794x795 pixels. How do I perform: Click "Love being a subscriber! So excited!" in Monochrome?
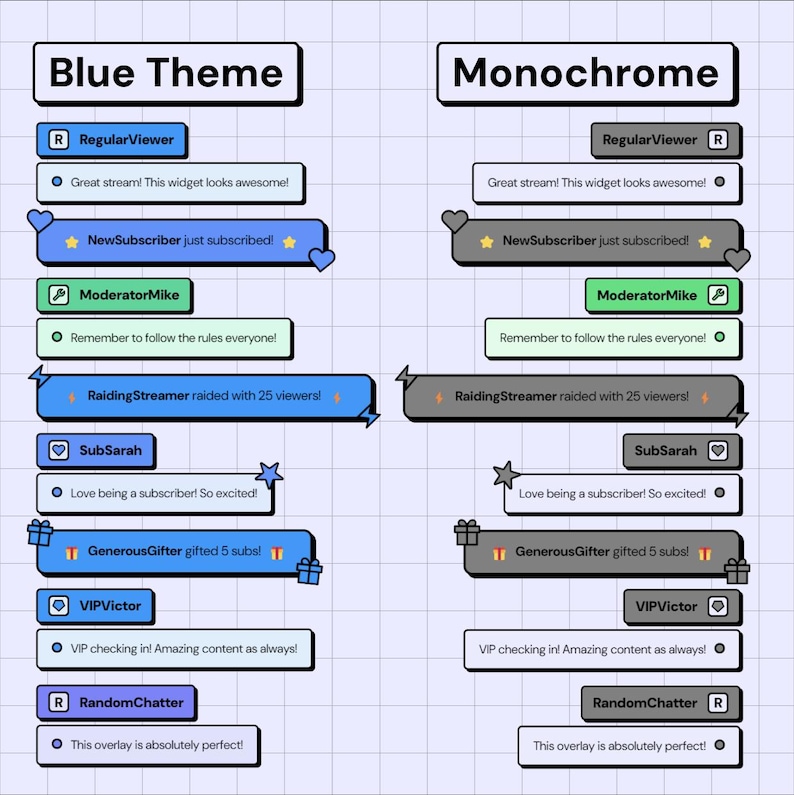612,493
